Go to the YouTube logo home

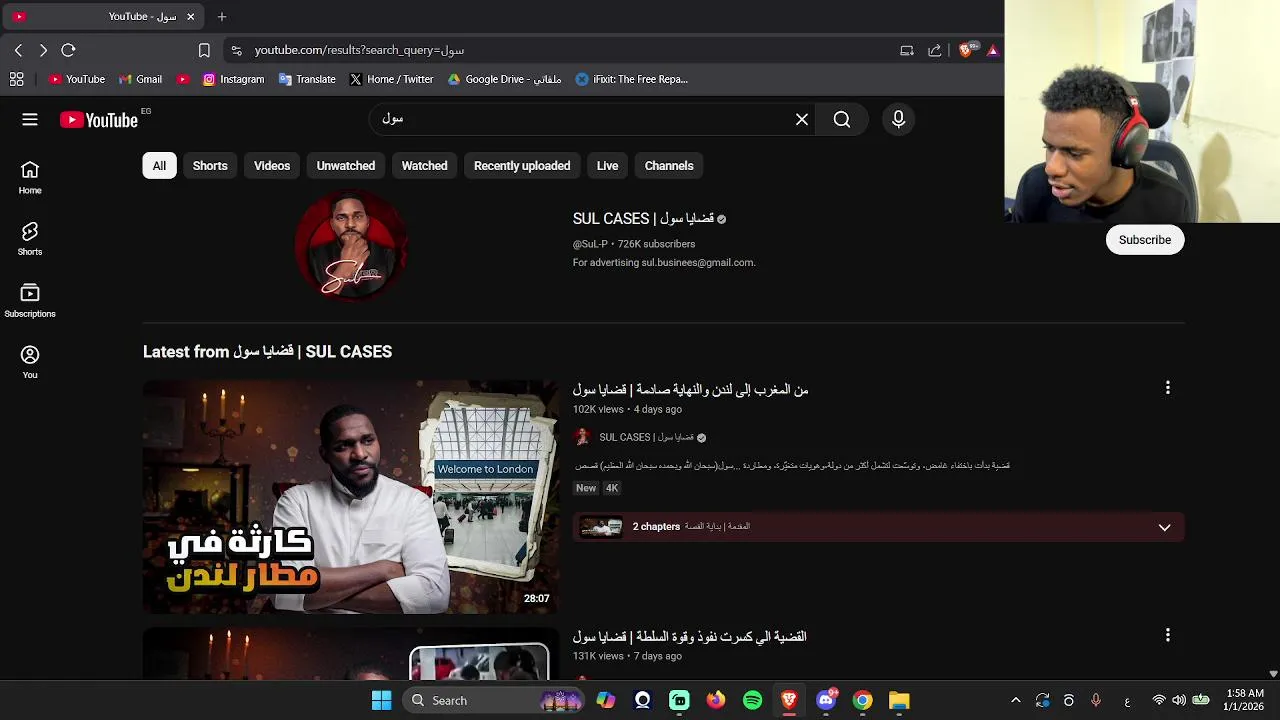(x=99, y=120)
